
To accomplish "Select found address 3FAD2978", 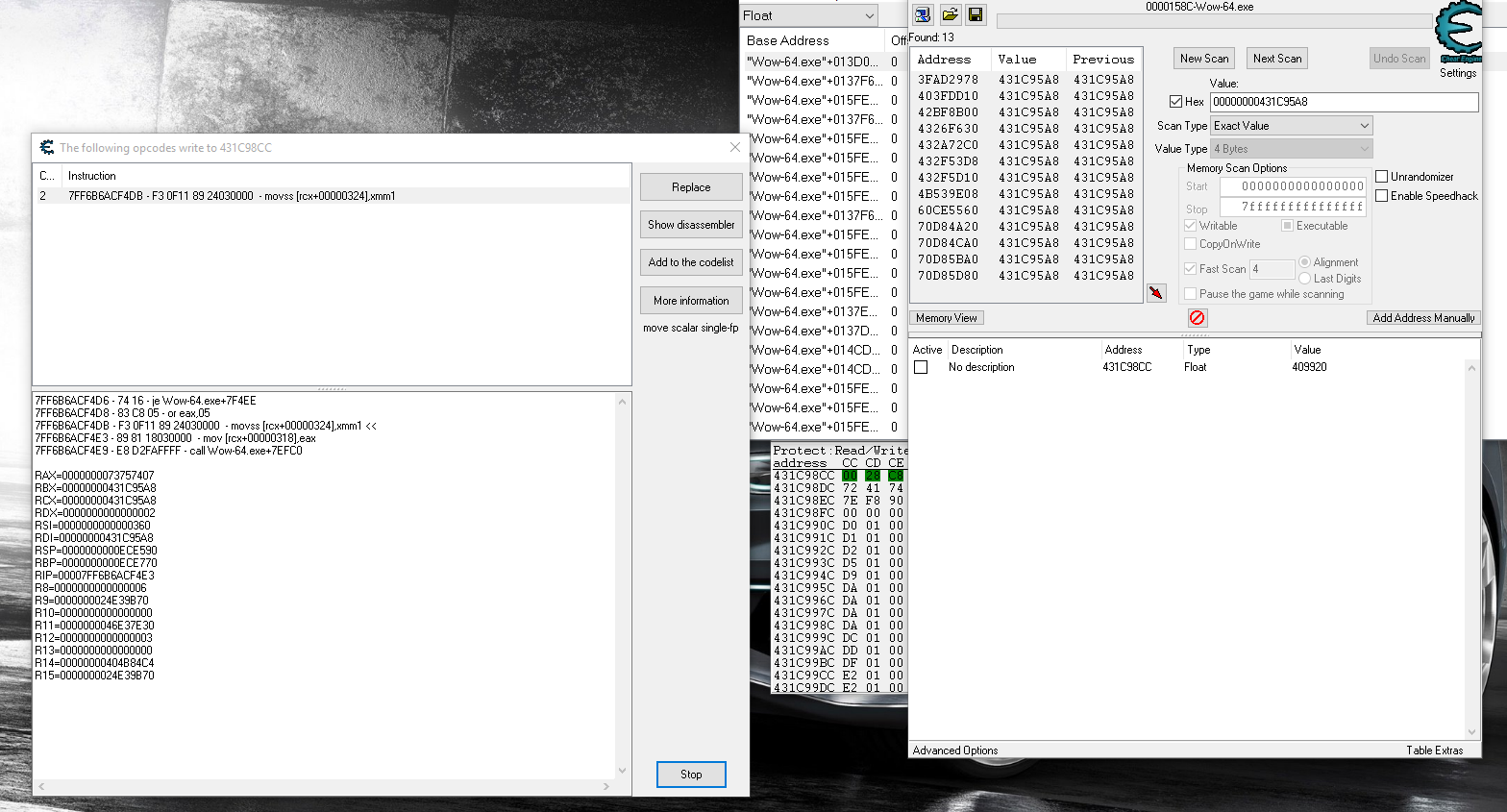I will [x=1025, y=80].
